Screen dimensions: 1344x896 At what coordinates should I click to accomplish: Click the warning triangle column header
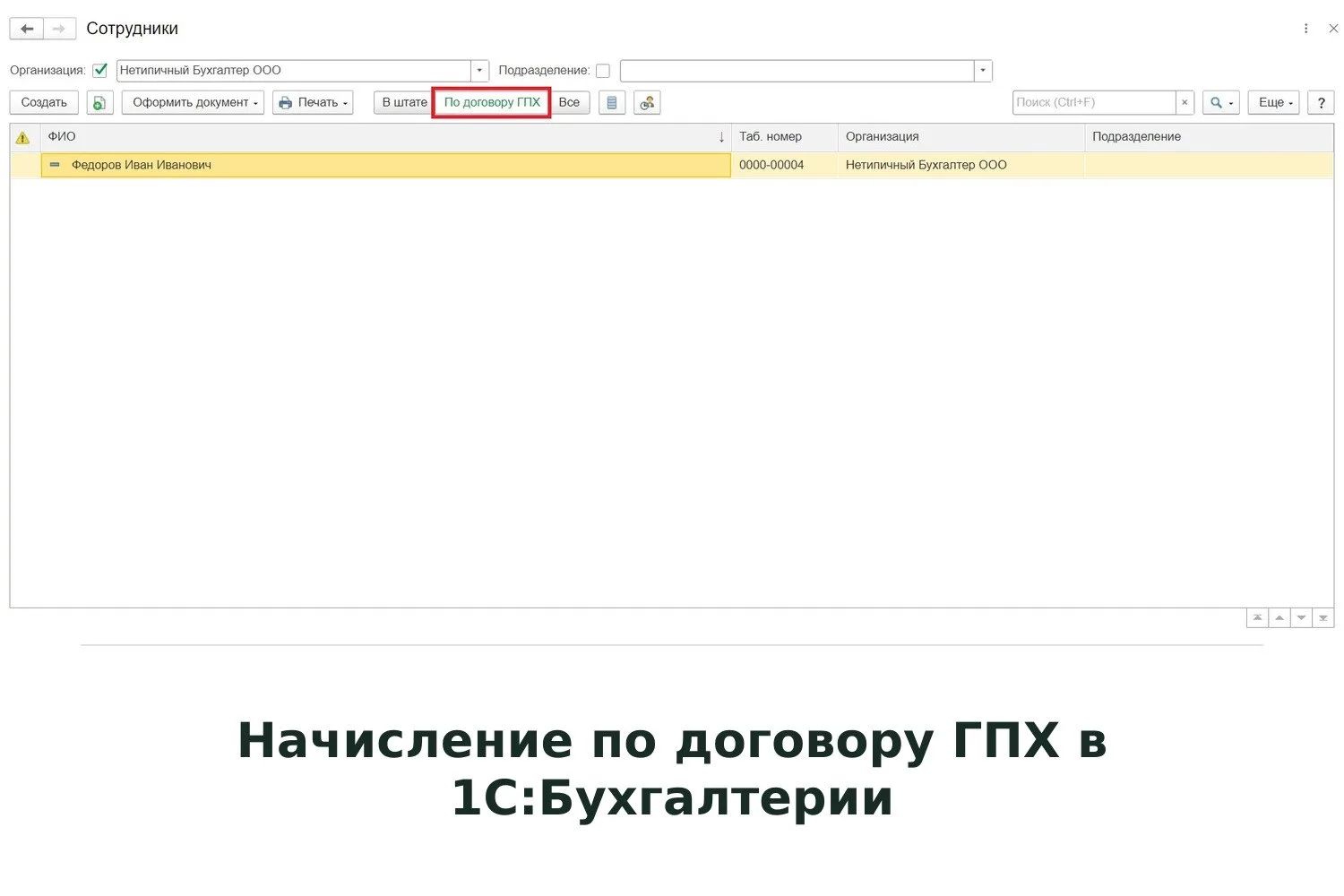pos(23,137)
